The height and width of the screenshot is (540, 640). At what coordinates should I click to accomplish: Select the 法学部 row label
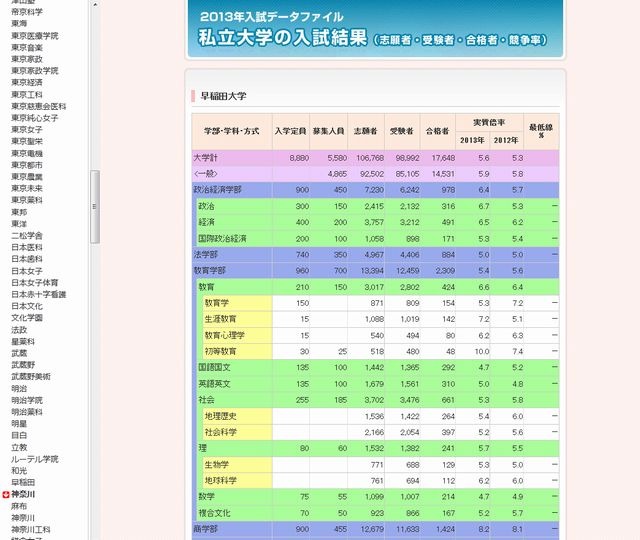(x=205, y=255)
